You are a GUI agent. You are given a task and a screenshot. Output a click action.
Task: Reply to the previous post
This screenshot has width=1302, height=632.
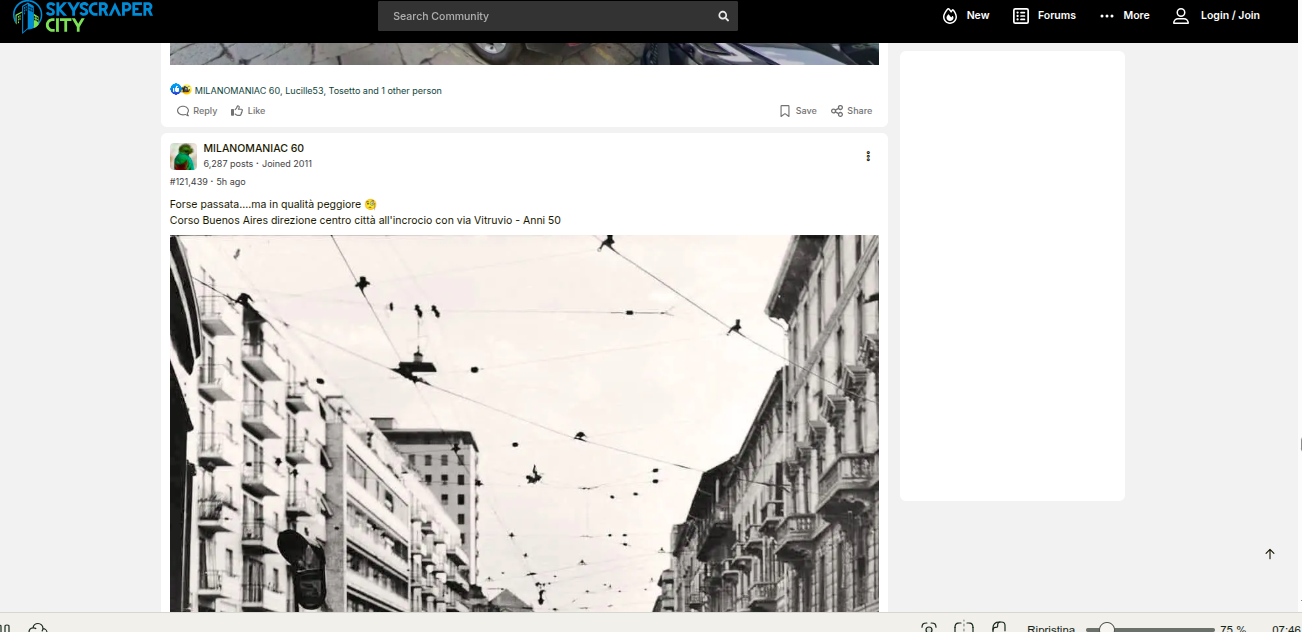tap(197, 111)
